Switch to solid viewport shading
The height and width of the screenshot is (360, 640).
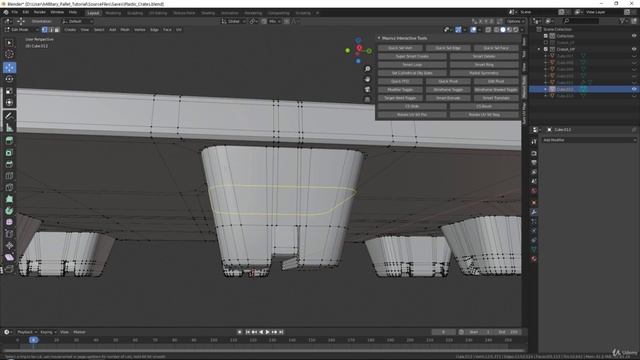click(503, 30)
